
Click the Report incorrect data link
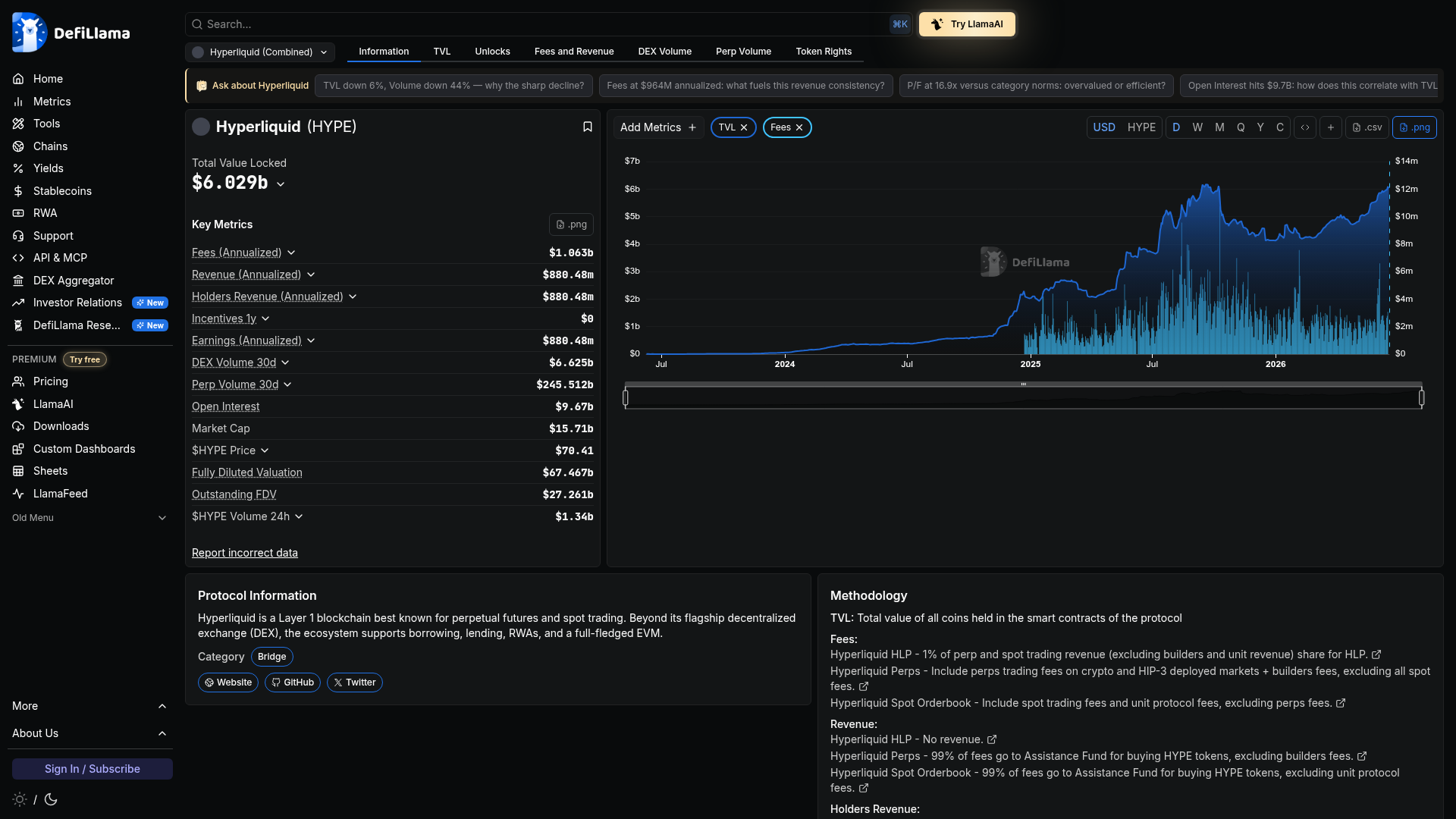(x=245, y=553)
